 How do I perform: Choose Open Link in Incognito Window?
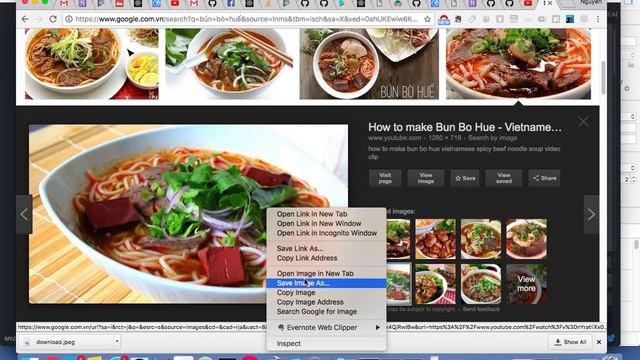326,233
